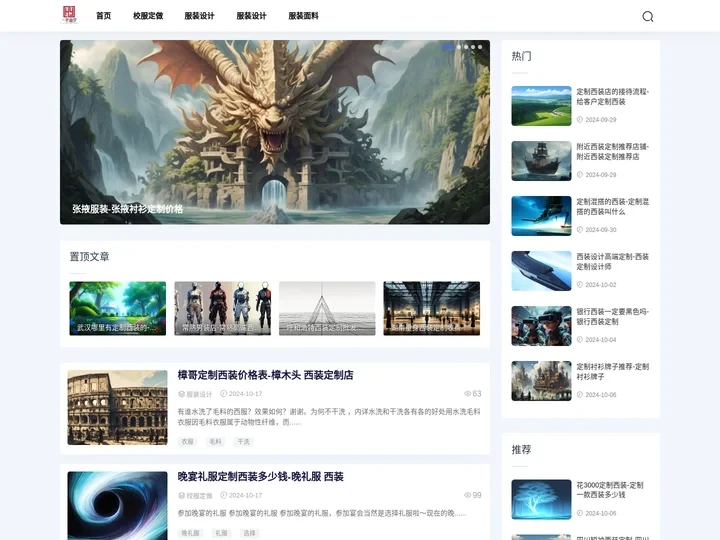Click the 干洗 tag
The height and width of the screenshot is (540, 720).
pyautogui.click(x=243, y=442)
